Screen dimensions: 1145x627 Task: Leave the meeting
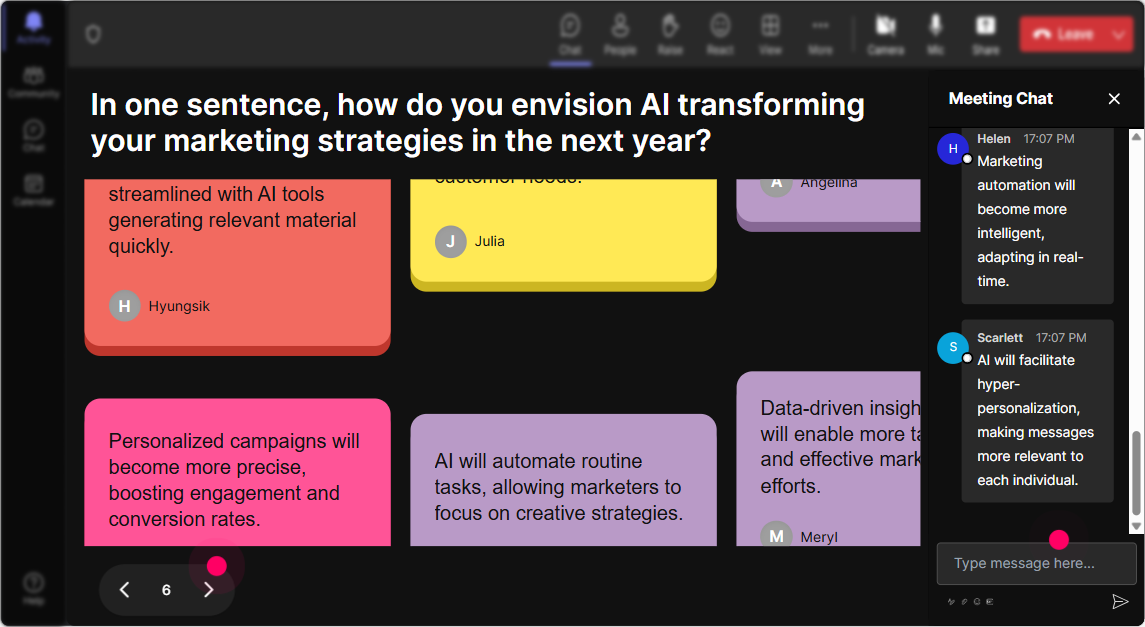[x=1065, y=34]
